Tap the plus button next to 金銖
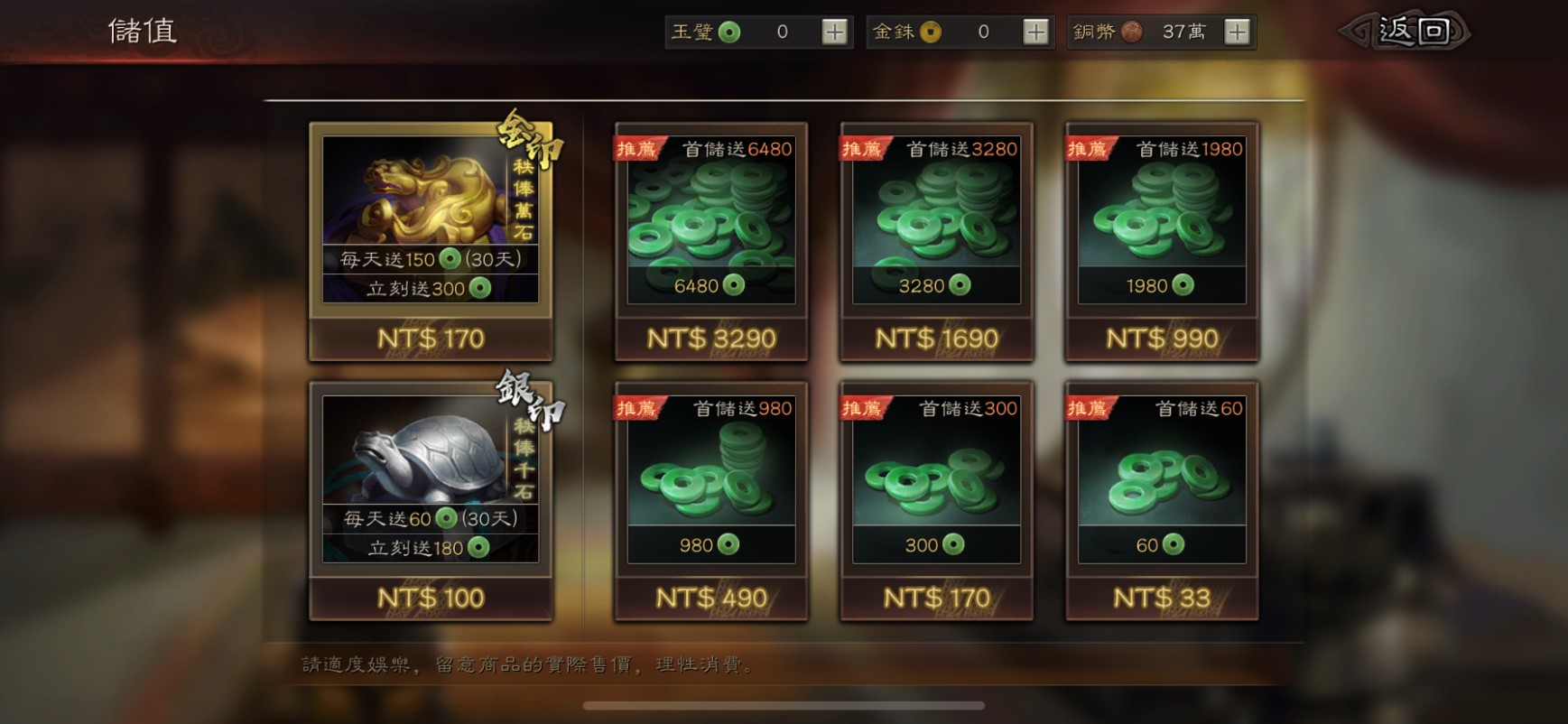 [1035, 32]
